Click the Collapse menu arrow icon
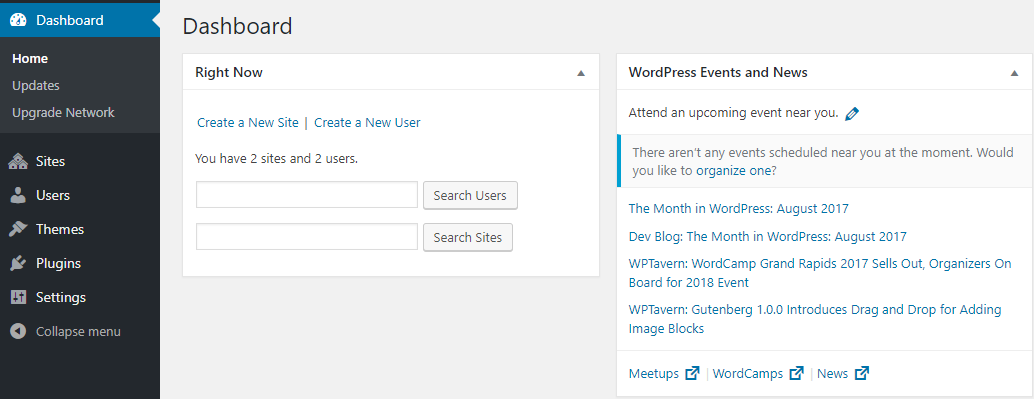Screen dimensions: 1034x399 [18, 331]
